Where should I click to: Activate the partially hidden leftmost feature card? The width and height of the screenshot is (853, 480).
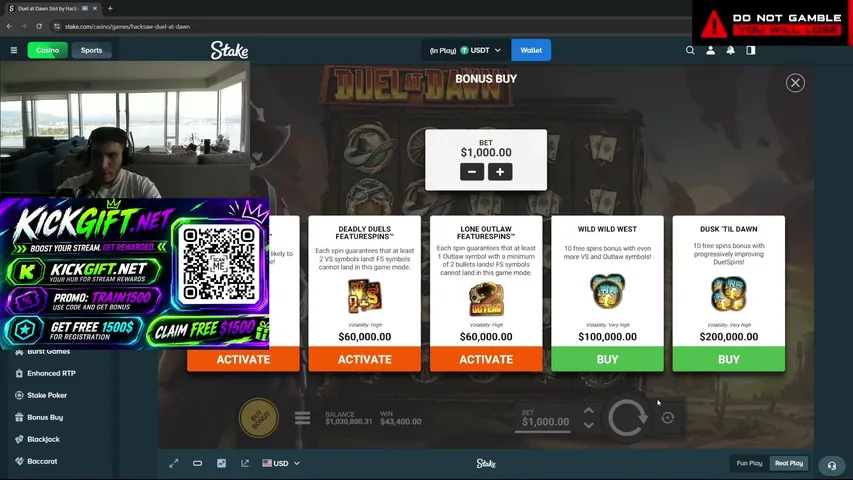[x=243, y=359]
